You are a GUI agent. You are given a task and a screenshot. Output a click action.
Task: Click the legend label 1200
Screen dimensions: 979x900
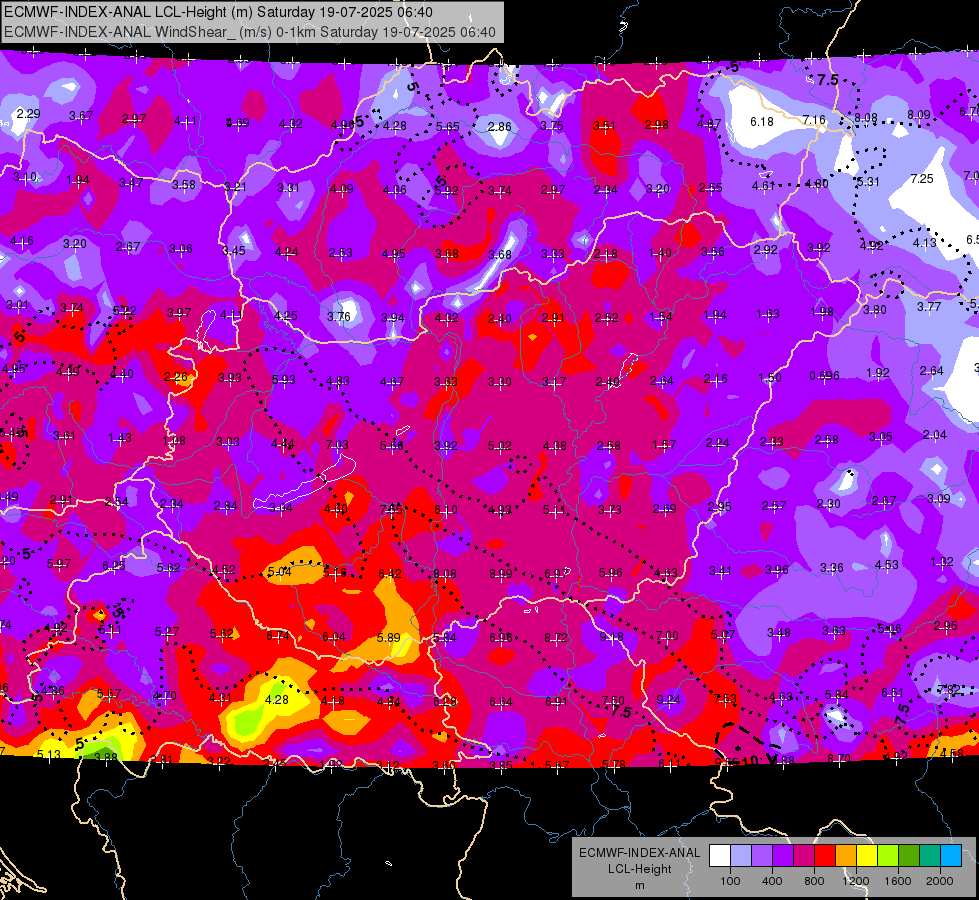point(855,881)
